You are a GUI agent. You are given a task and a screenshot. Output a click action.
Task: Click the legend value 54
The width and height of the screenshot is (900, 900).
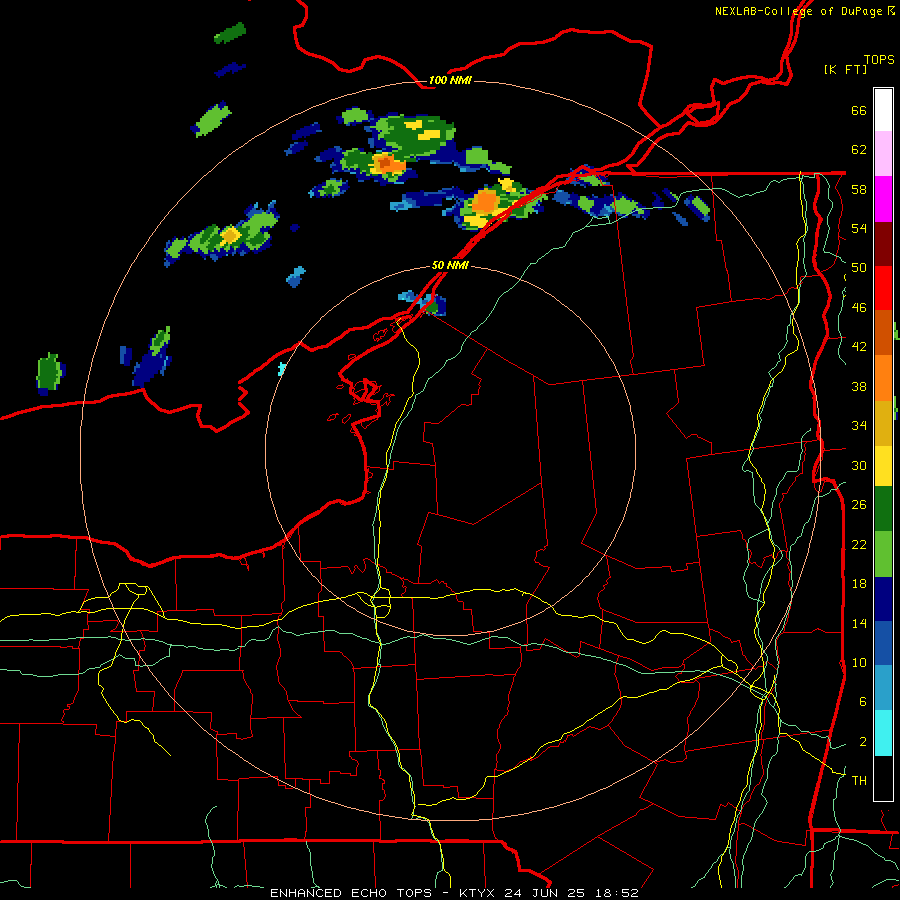[x=859, y=228]
